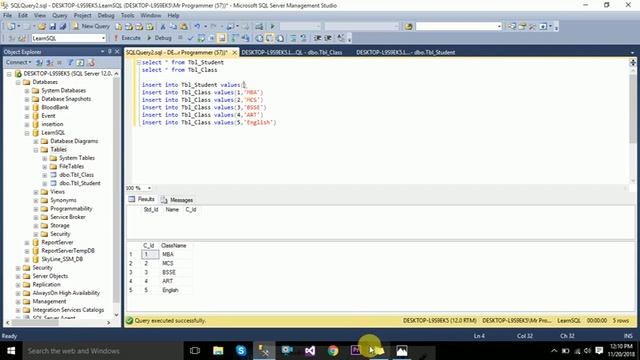Viewport: 640px width, 360px height.
Task: Collapse the LearnSQL database node
Action: tap(27, 133)
